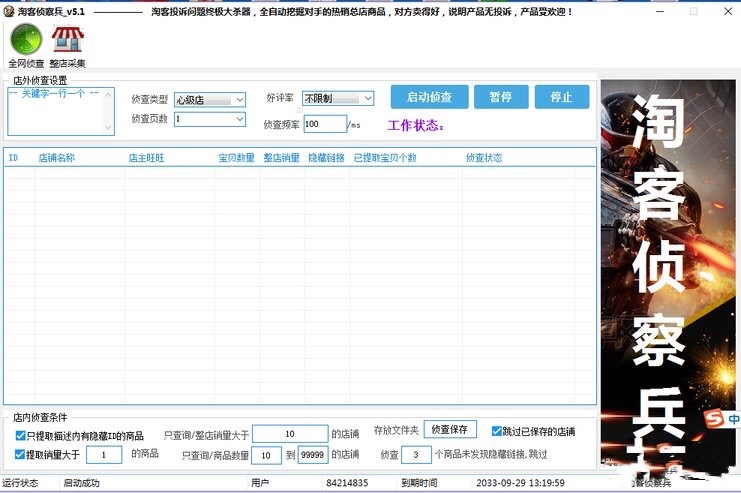This screenshot has width=741, height=493.
Task: Click the maximum 商品数量 field showing 99999
Action: pos(313,455)
